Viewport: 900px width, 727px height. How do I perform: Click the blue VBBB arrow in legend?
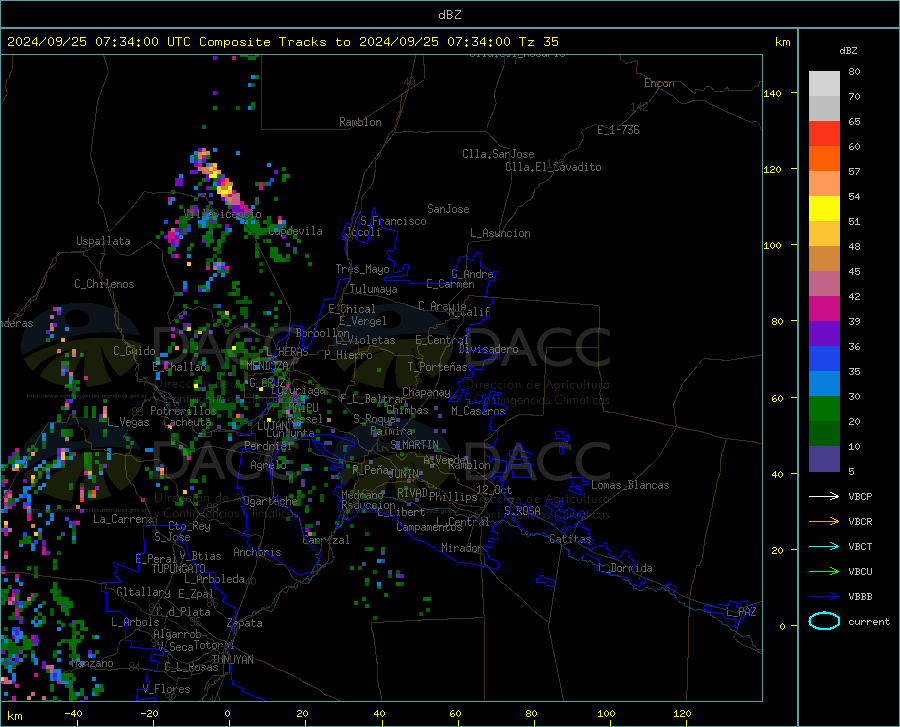point(824,597)
